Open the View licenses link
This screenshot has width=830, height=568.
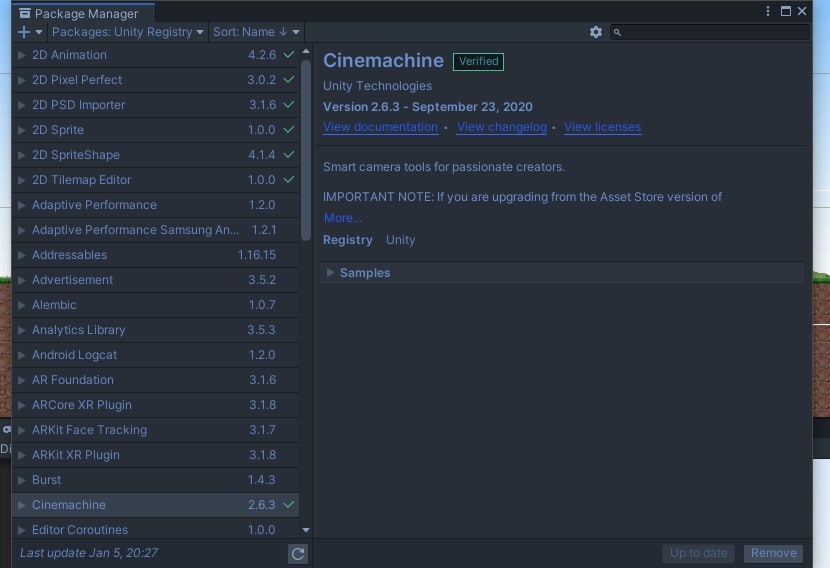[602, 128]
